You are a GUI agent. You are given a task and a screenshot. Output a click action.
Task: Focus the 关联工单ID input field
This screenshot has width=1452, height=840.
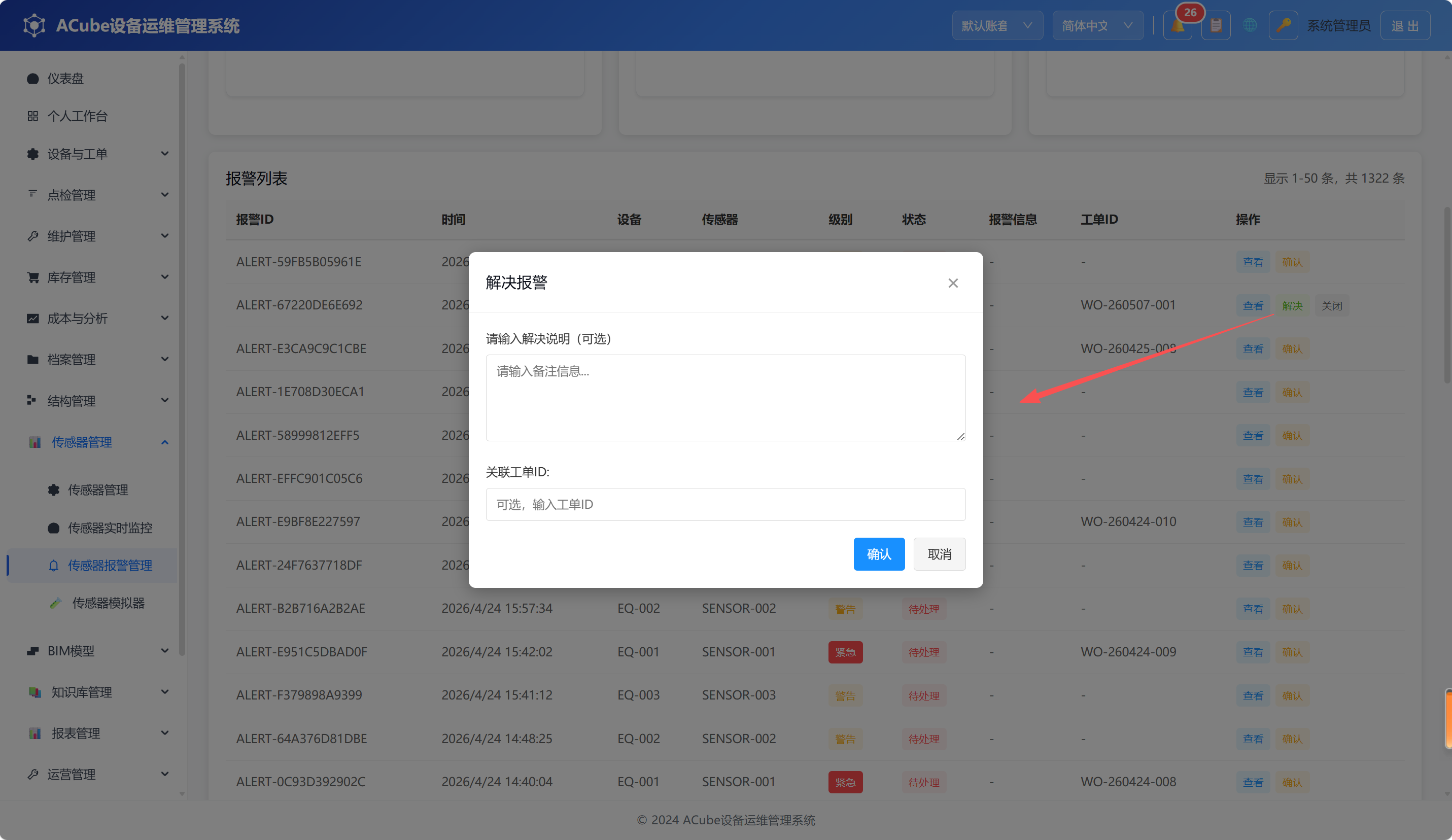click(x=725, y=505)
